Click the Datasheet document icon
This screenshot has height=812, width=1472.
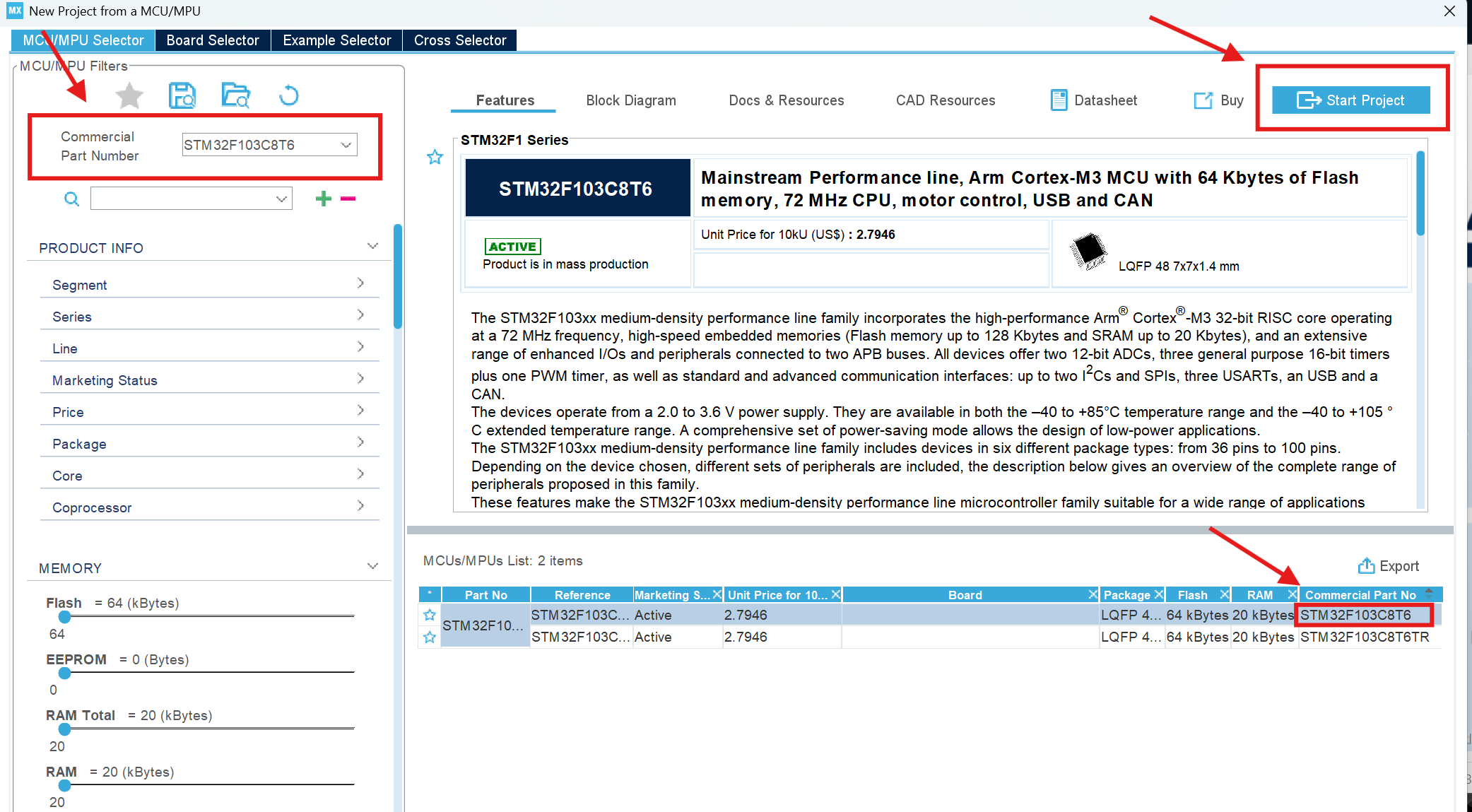(x=1059, y=100)
